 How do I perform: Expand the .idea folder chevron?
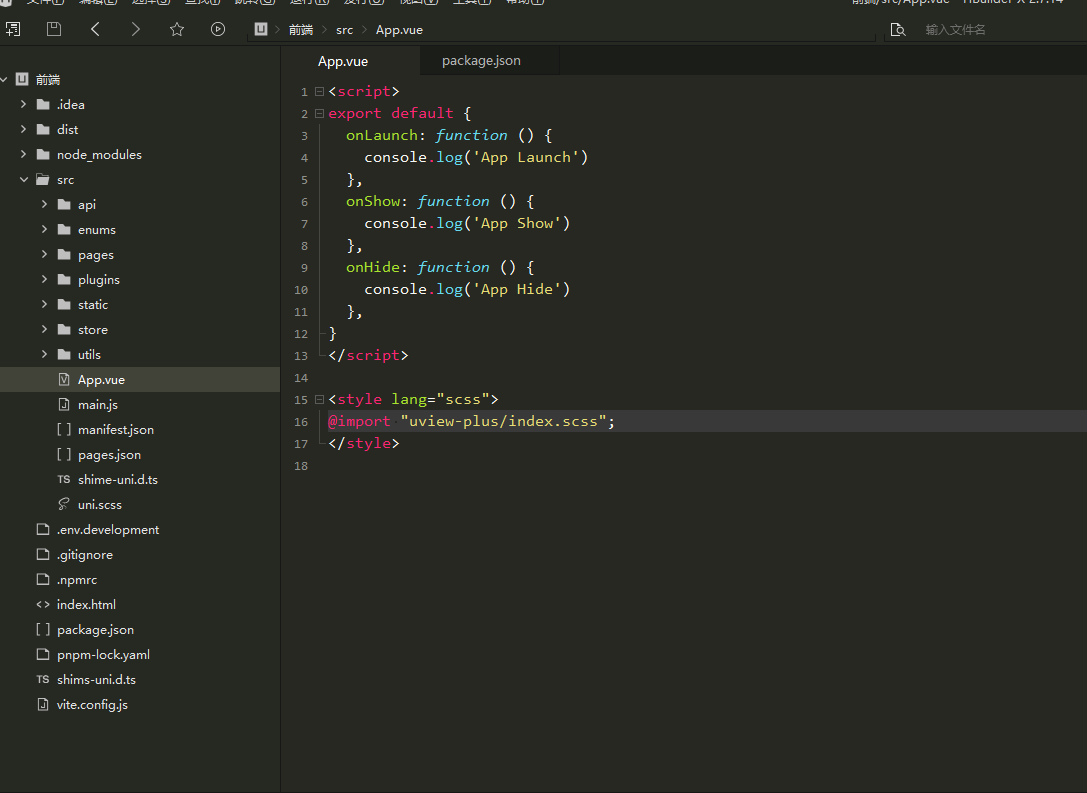(24, 104)
